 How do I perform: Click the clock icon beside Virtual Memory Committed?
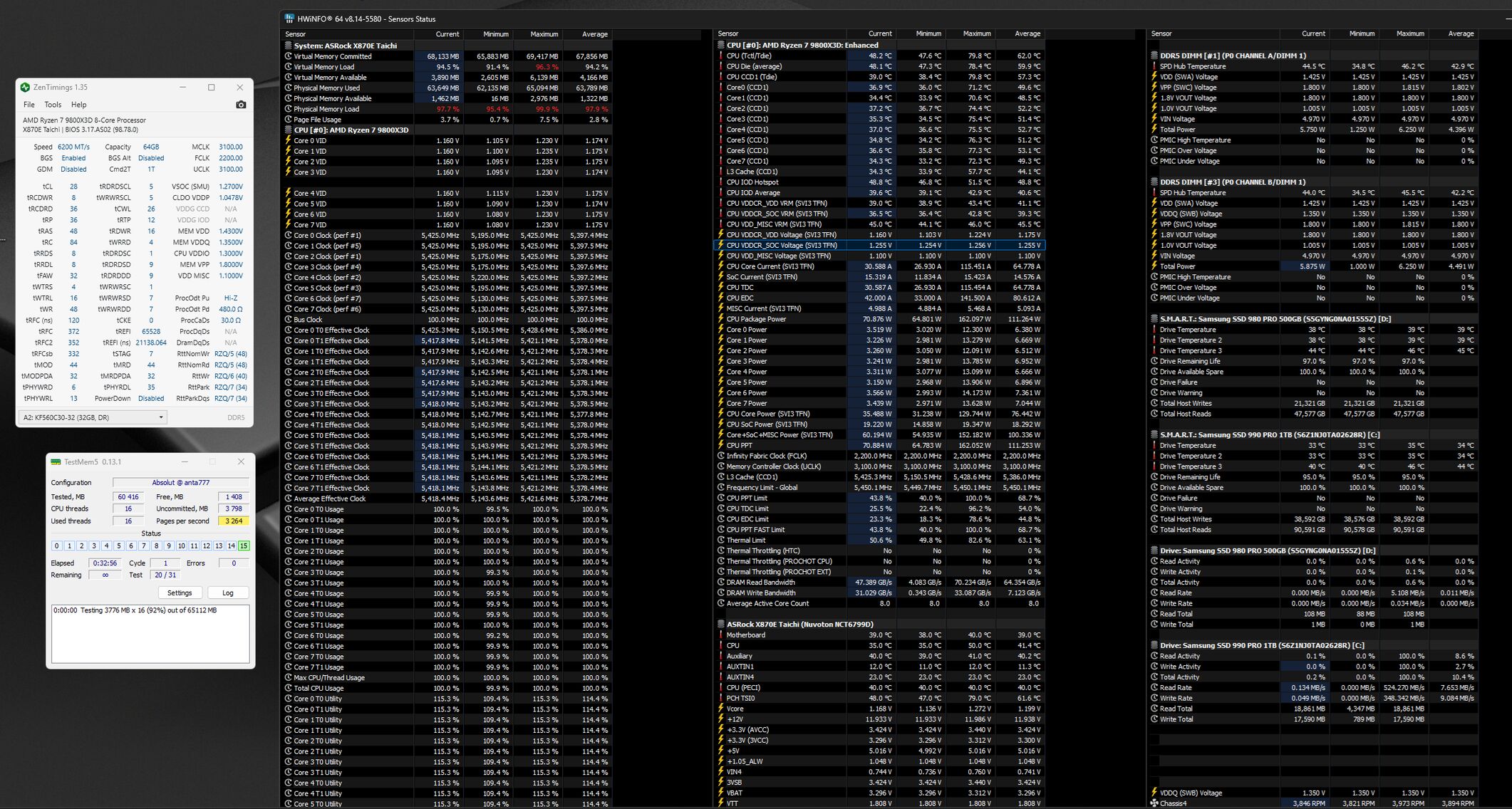tap(289, 56)
